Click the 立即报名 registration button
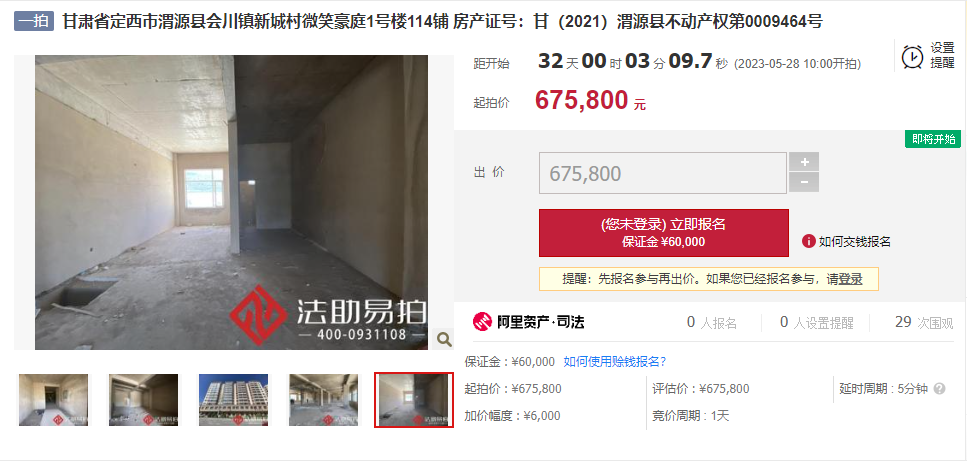 click(664, 233)
